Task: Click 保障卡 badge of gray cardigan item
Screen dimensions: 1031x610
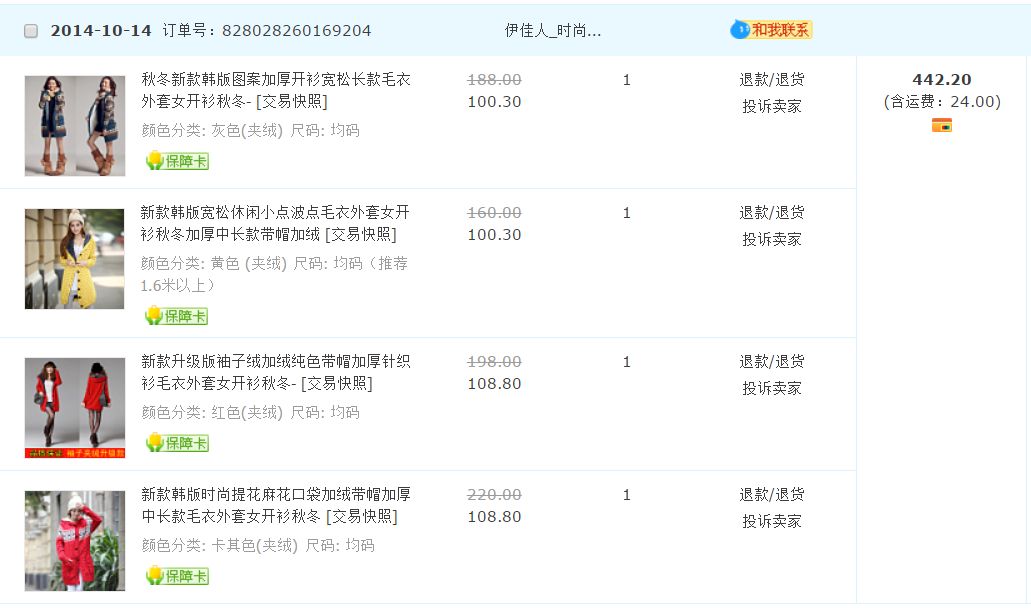Action: pyautogui.click(x=177, y=161)
